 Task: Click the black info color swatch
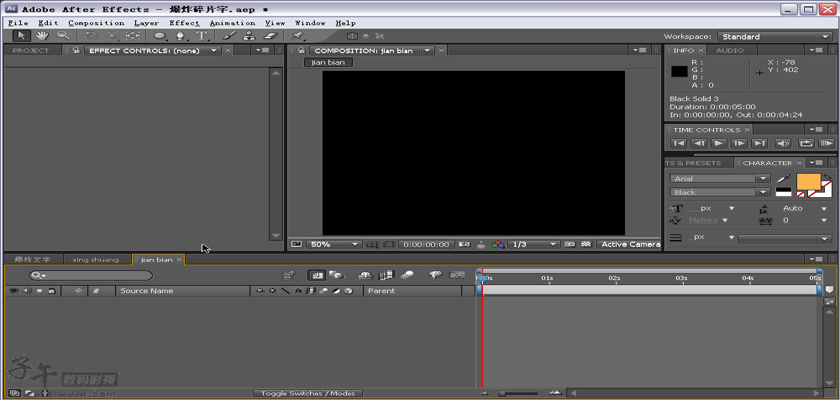click(x=680, y=71)
